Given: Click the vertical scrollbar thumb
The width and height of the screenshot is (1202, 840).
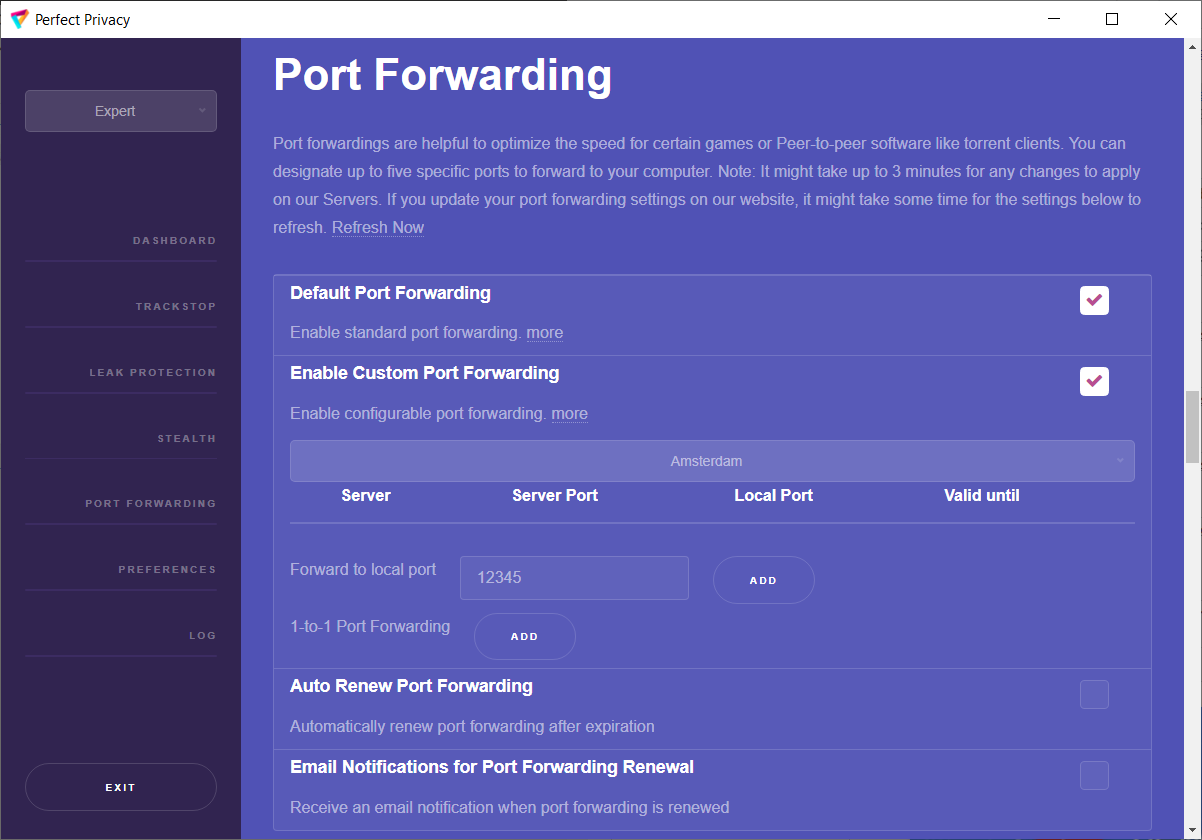Looking at the screenshot, I should click(x=1192, y=427).
